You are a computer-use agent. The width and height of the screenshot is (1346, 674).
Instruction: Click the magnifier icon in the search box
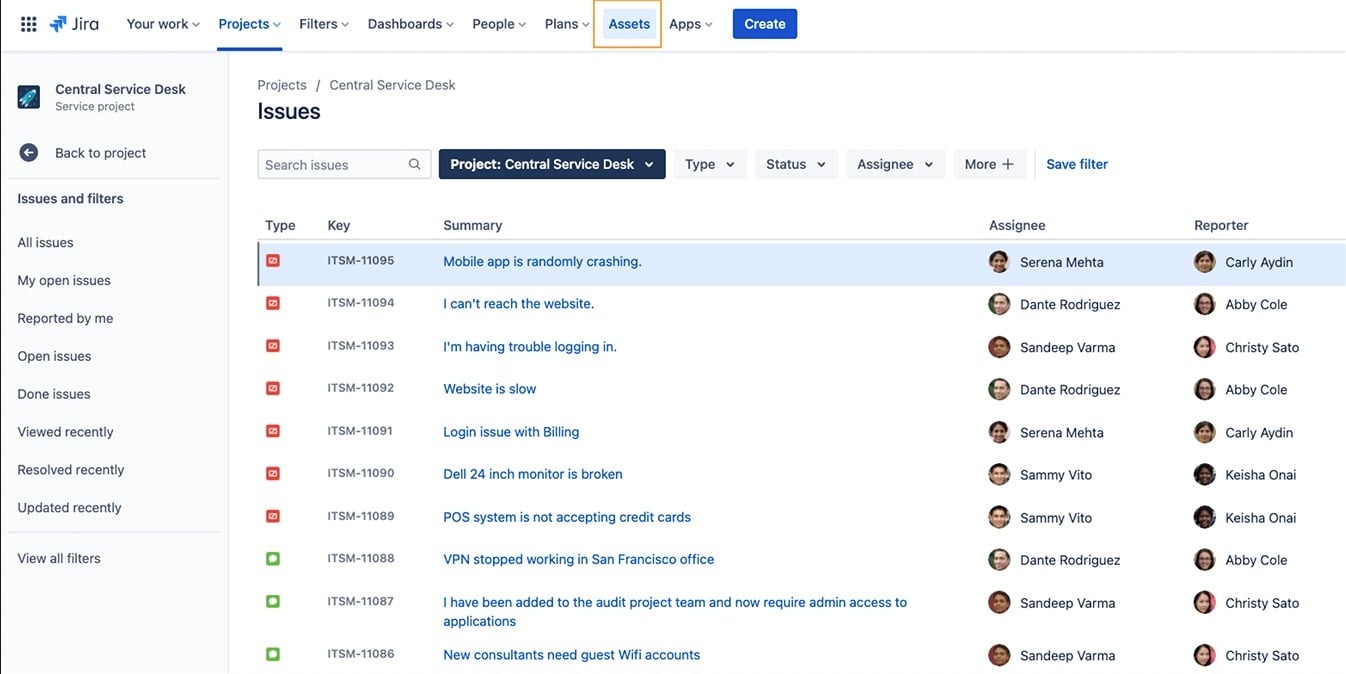click(414, 163)
